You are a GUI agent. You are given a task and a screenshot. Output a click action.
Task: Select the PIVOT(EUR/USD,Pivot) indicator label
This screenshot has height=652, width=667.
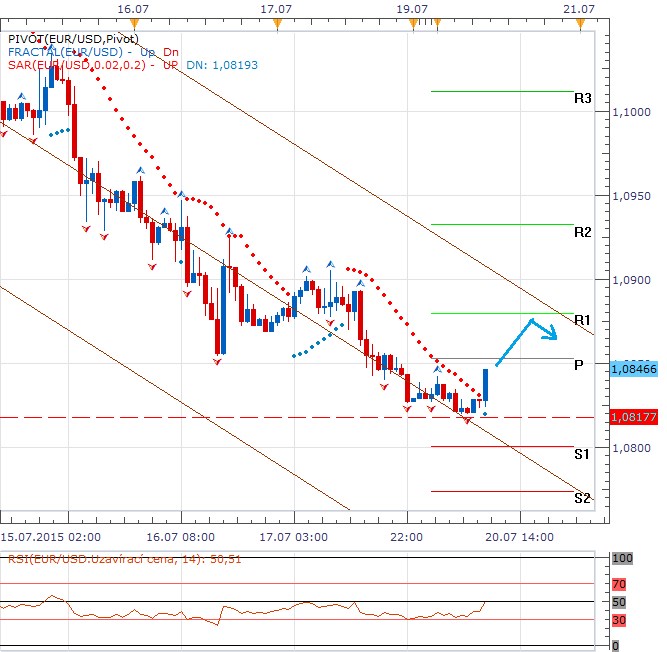pos(62,37)
